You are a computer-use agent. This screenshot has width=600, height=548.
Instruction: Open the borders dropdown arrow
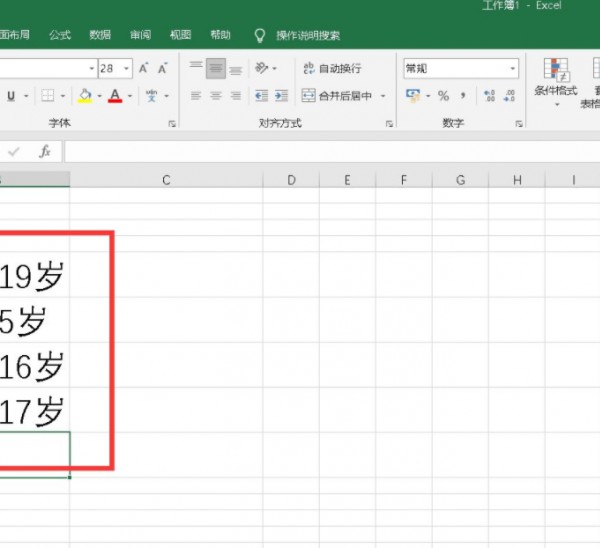click(x=63, y=96)
